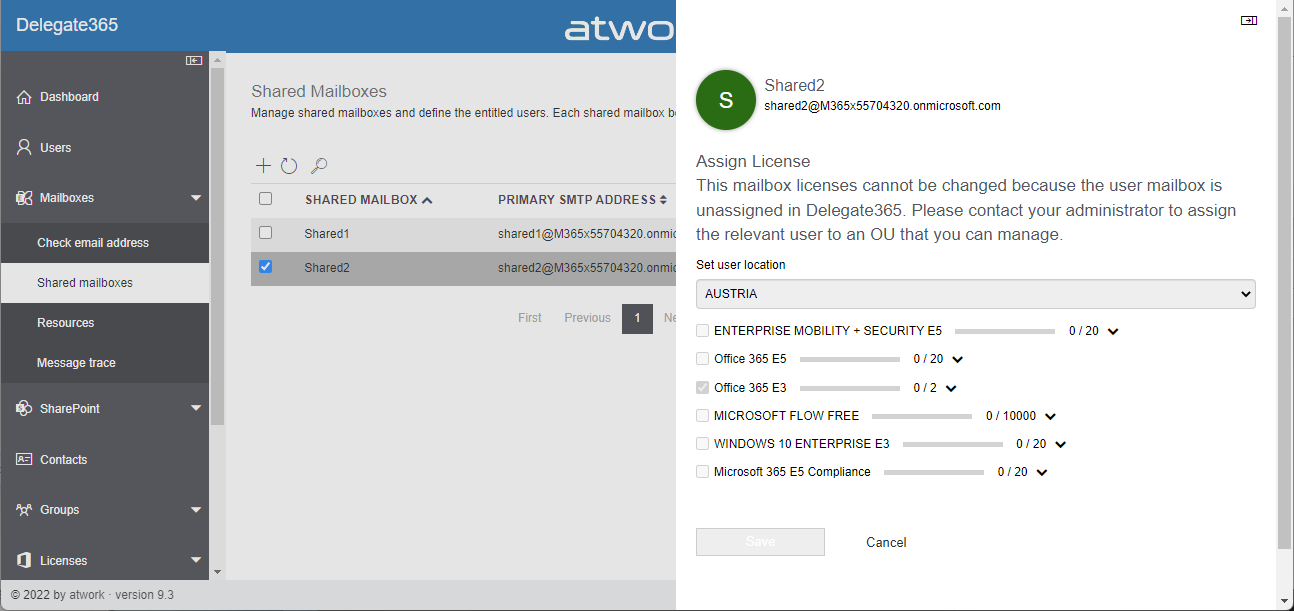Select Shared mailboxes menu item

coord(105,283)
